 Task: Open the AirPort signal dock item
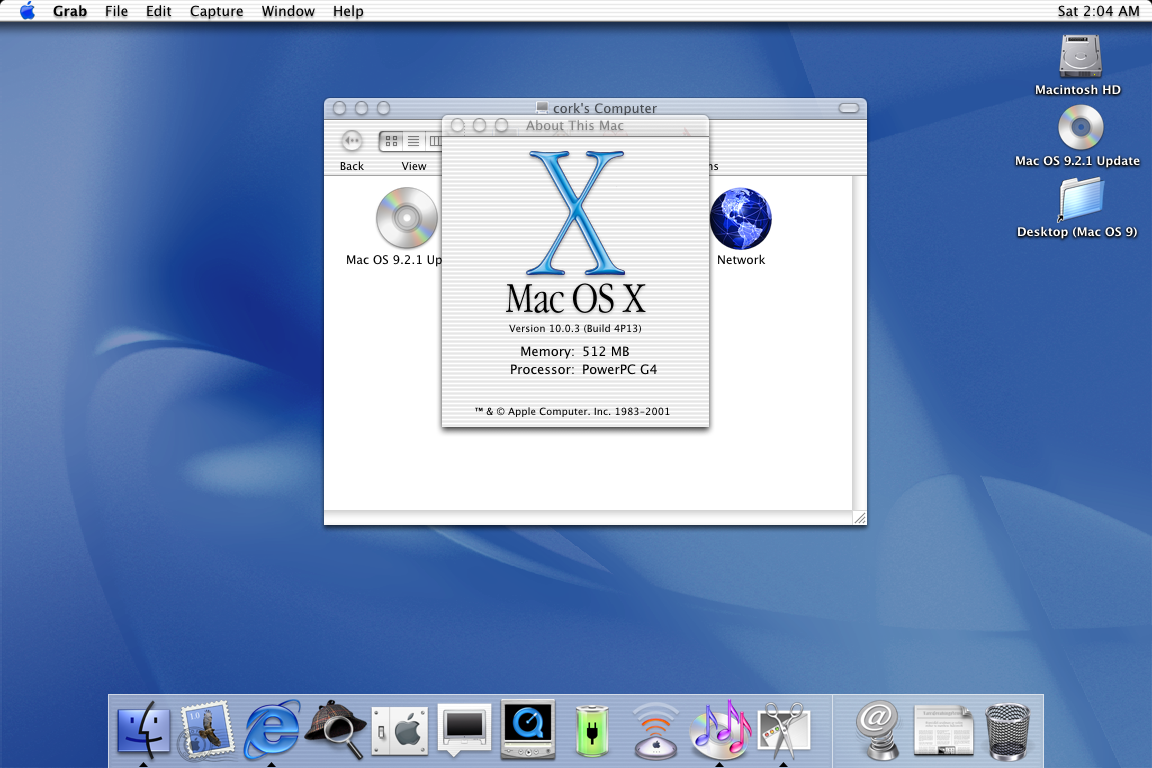coord(656,731)
